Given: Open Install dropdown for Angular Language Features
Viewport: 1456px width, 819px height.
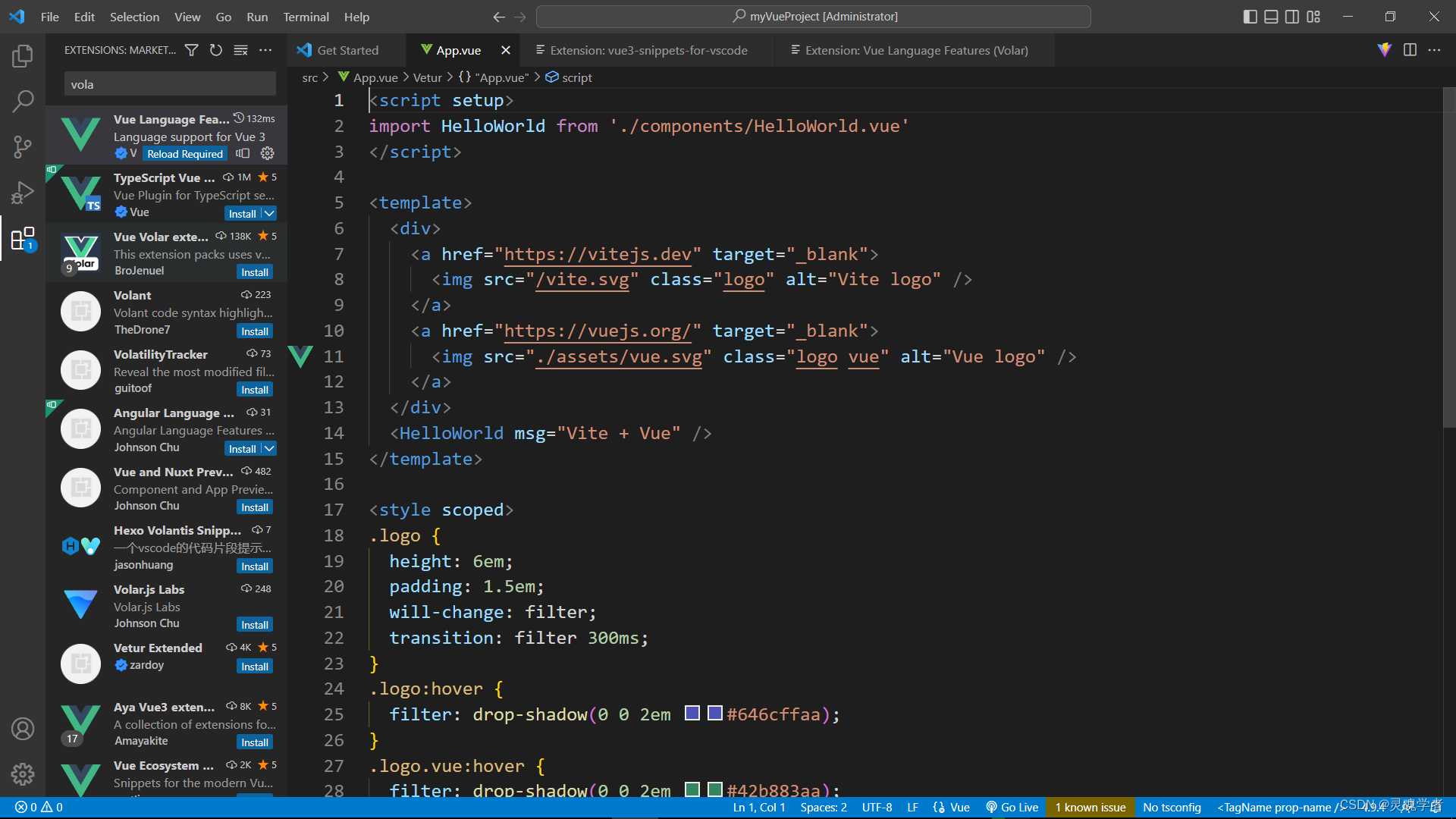Looking at the screenshot, I should coord(269,449).
